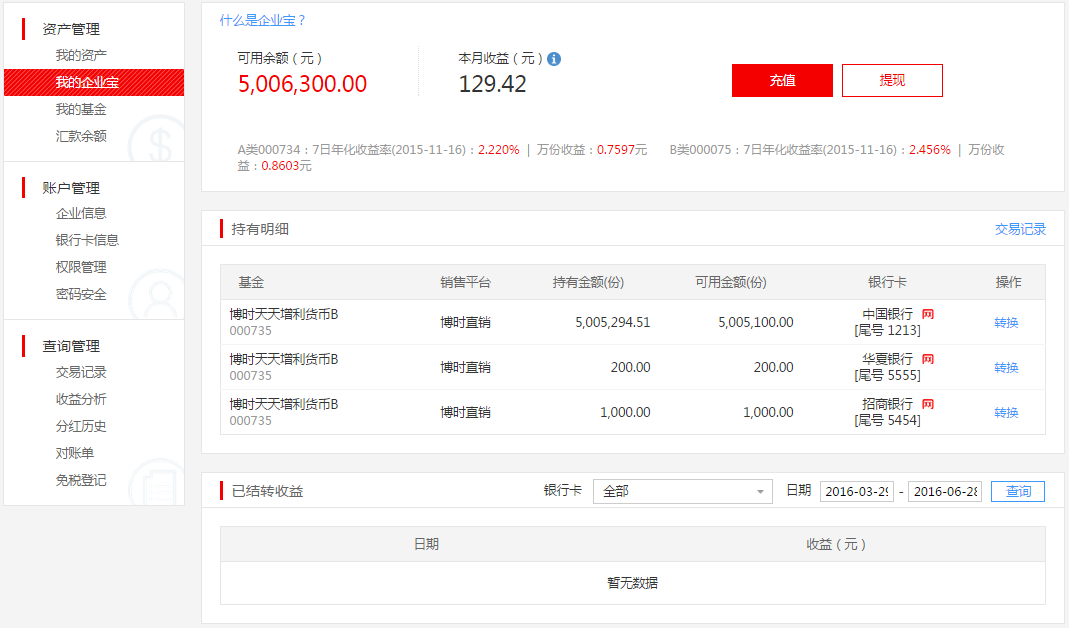The image size is (1069, 628).
Task: Click the 尾号 5454 card number text
Action: tap(887, 421)
